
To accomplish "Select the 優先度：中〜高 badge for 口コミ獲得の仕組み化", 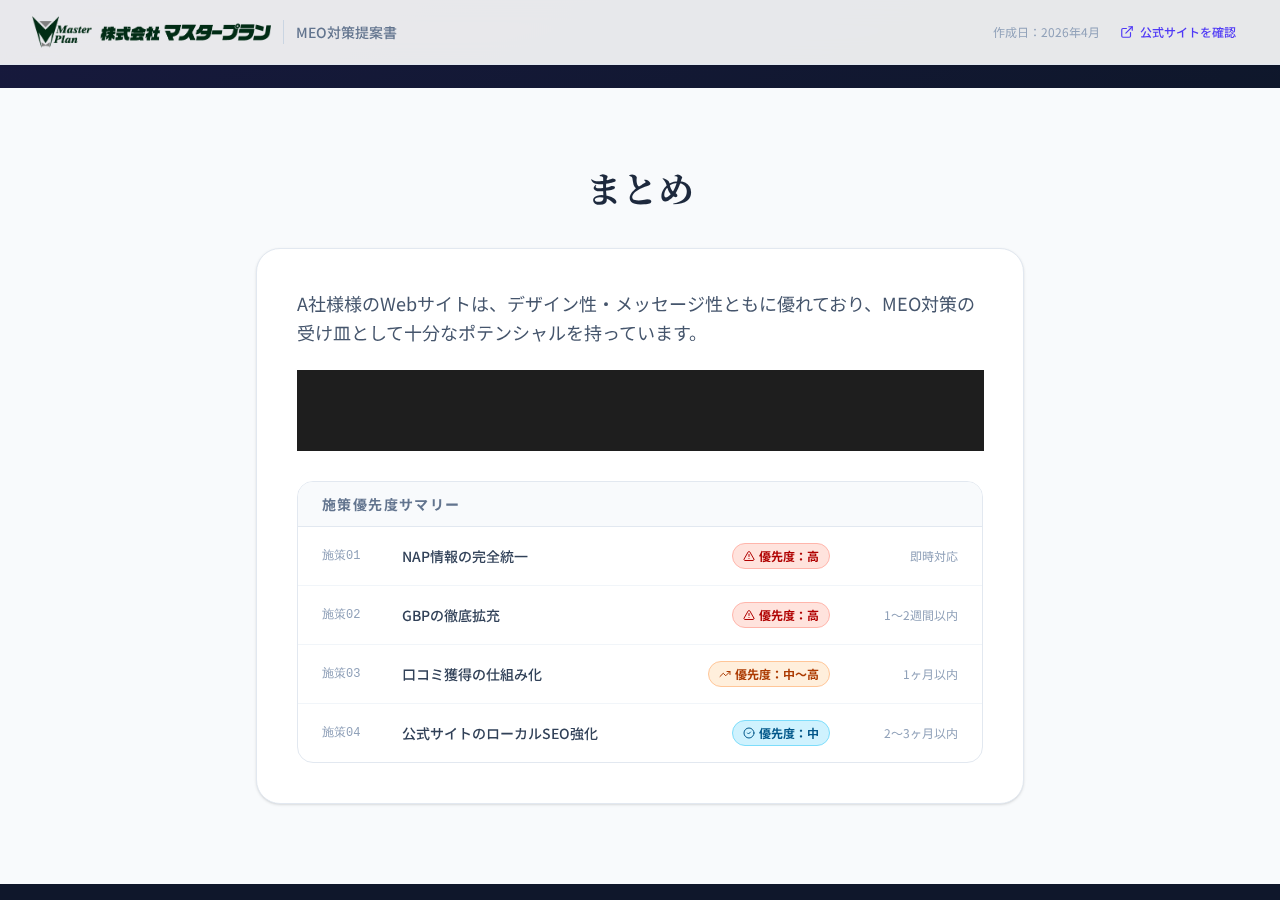I will [x=769, y=674].
